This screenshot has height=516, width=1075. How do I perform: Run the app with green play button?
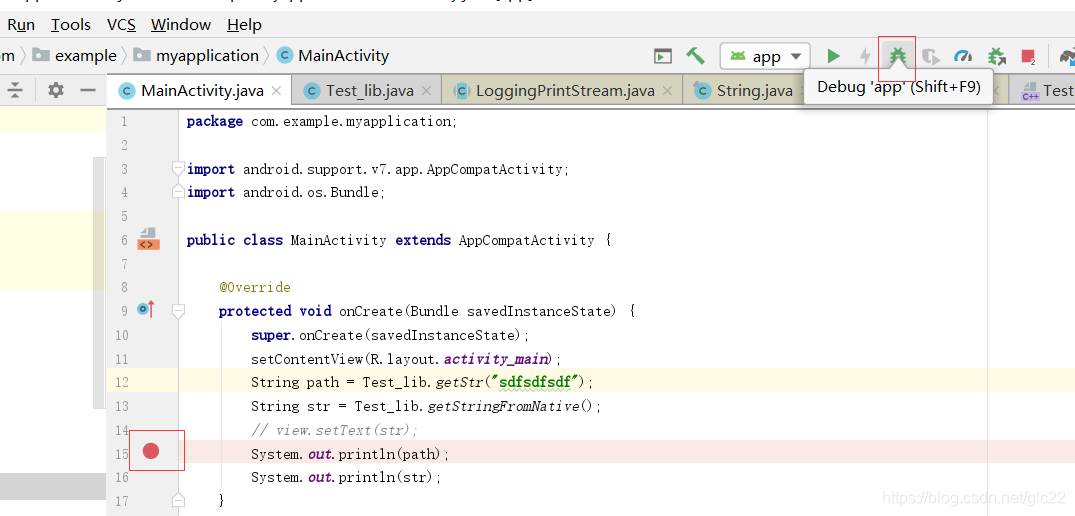[833, 56]
